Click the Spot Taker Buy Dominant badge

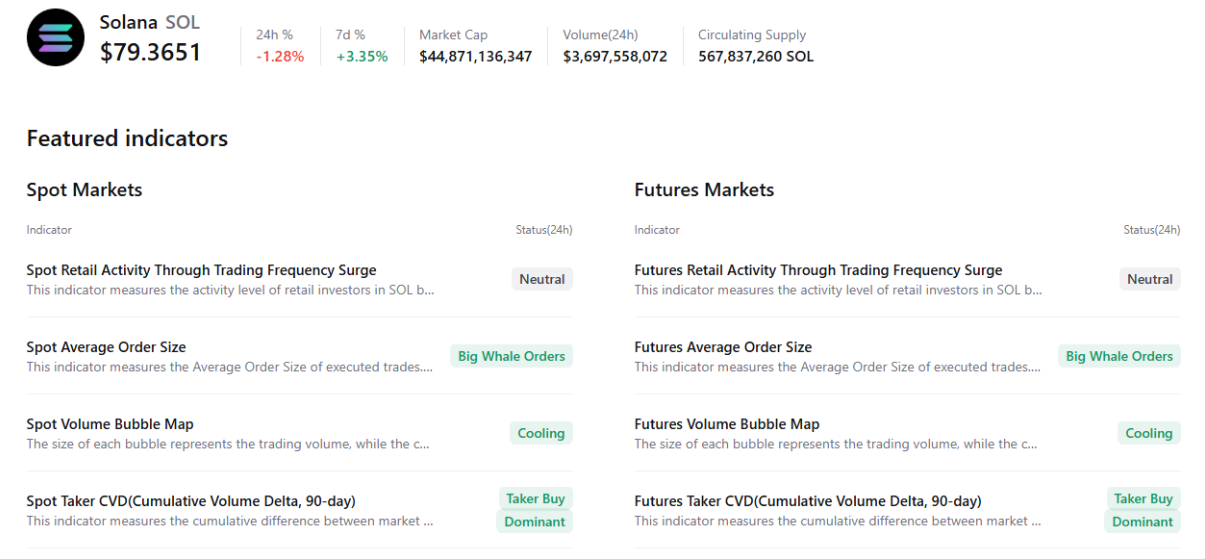point(535,510)
